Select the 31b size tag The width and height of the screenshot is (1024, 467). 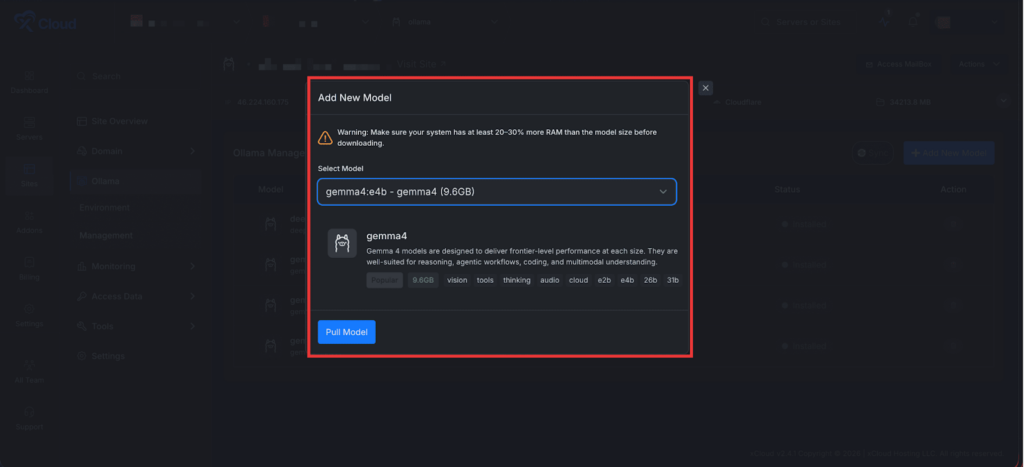pos(673,281)
